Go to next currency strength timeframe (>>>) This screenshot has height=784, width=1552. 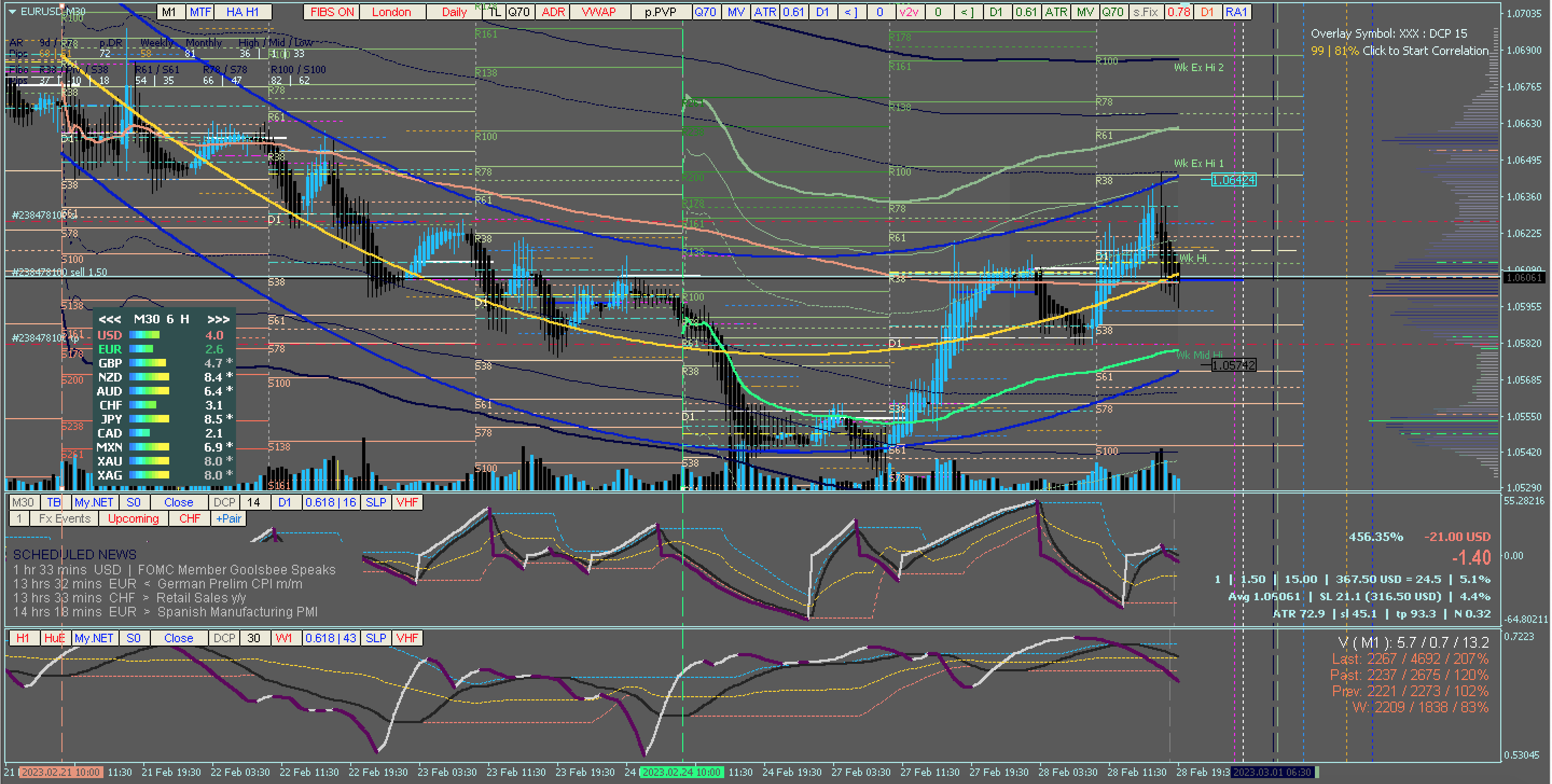click(x=218, y=320)
